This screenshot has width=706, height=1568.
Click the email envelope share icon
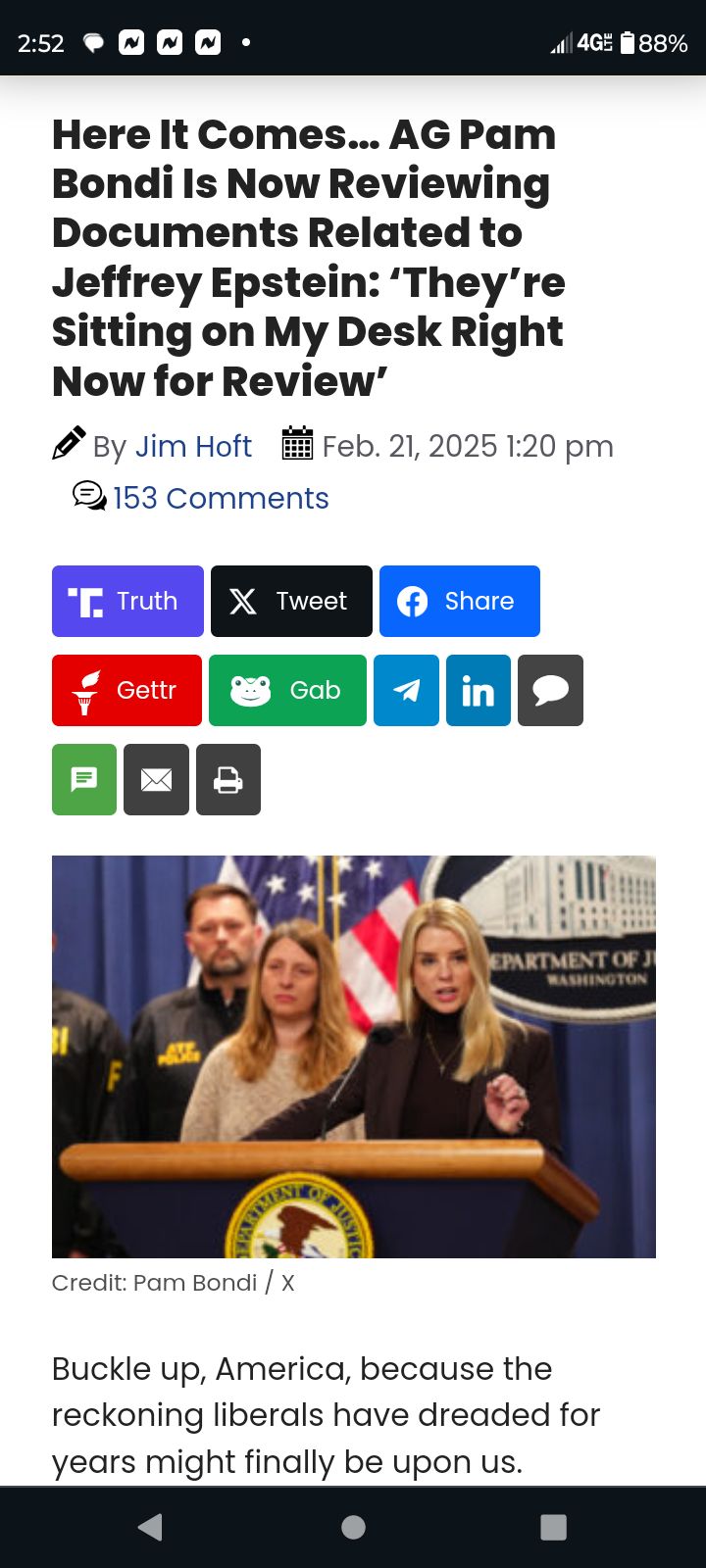coord(156,780)
